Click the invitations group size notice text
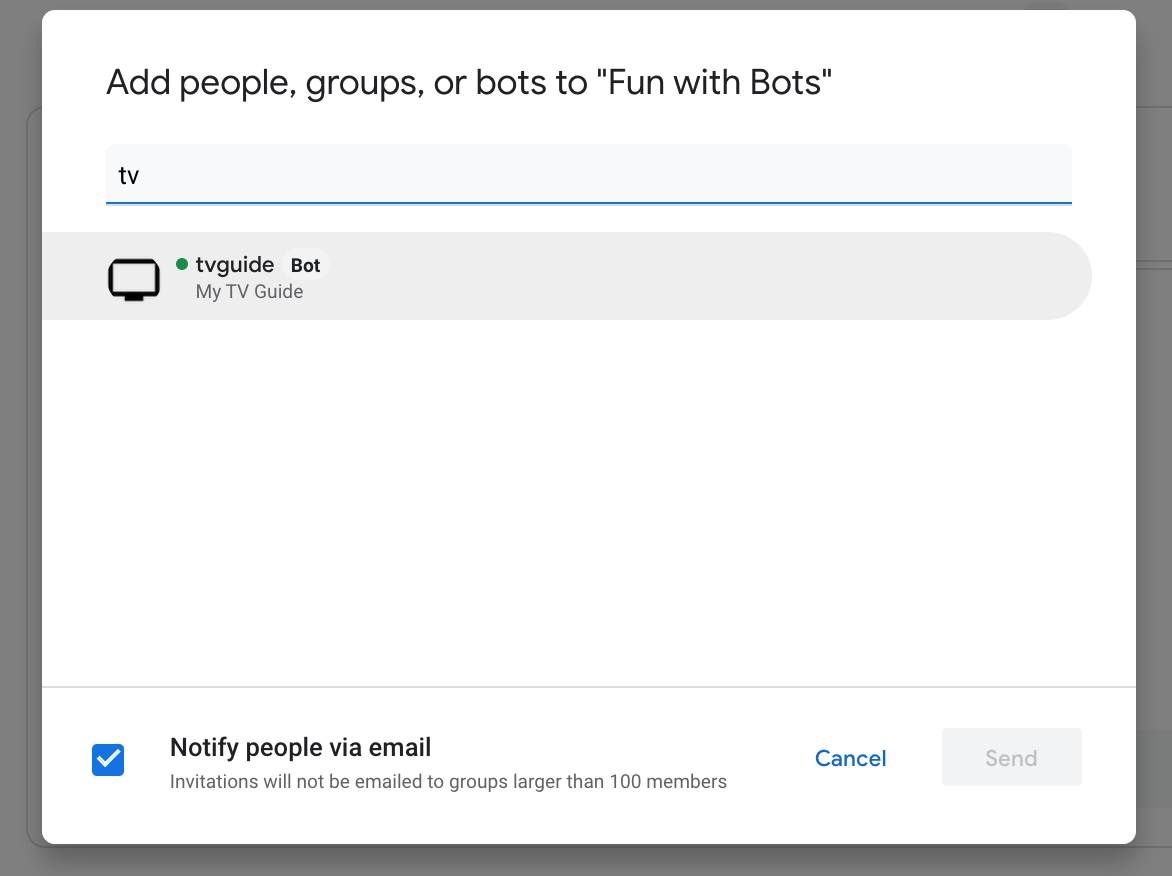1172x876 pixels. point(448,782)
